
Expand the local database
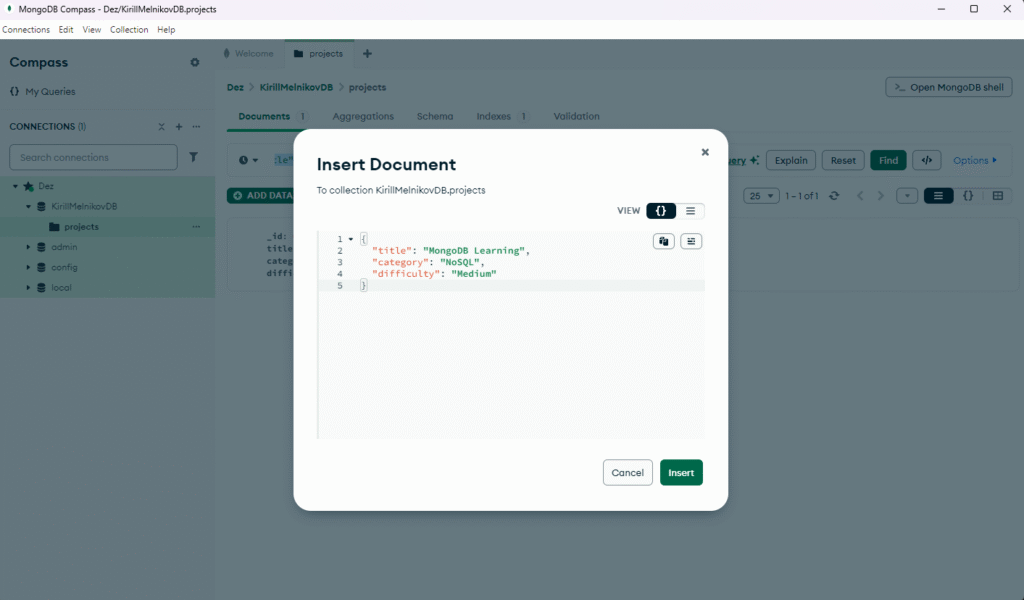pyautogui.click(x=28, y=287)
